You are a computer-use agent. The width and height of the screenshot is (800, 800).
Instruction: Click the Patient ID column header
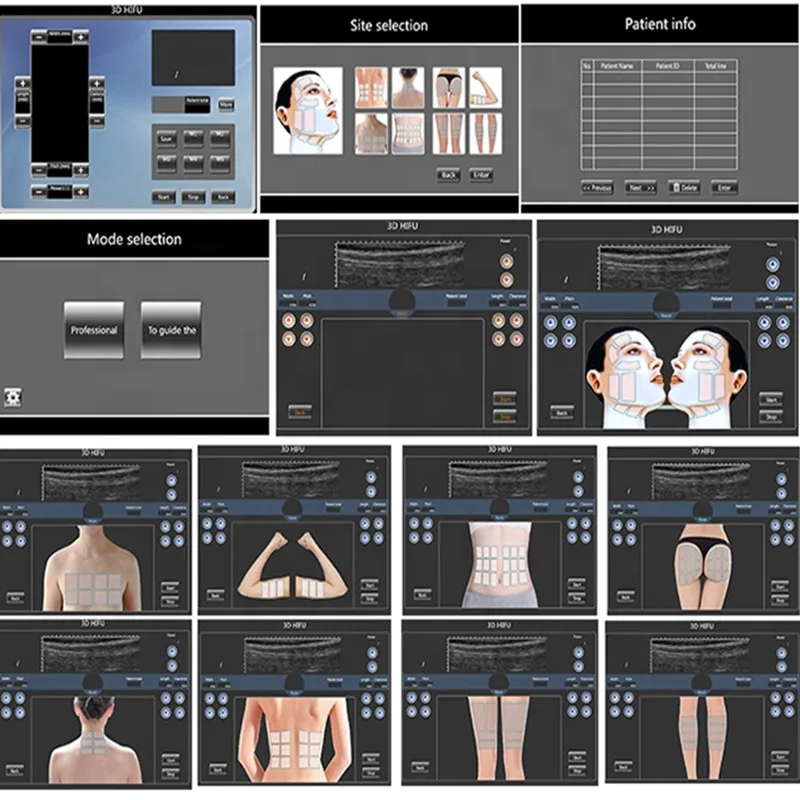667,66
